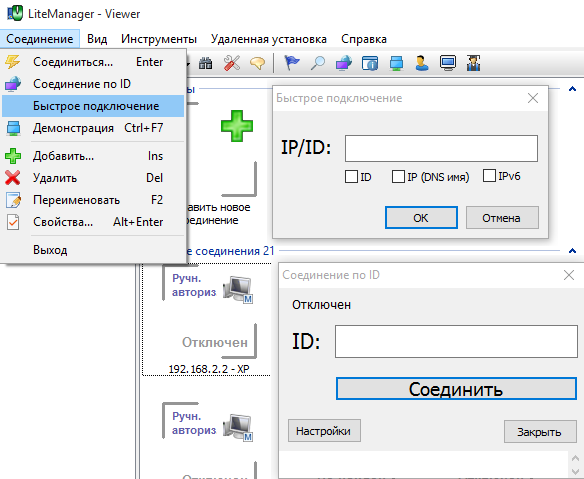Choose Соединиться... from the menu
The height and width of the screenshot is (479, 584).
click(93, 62)
